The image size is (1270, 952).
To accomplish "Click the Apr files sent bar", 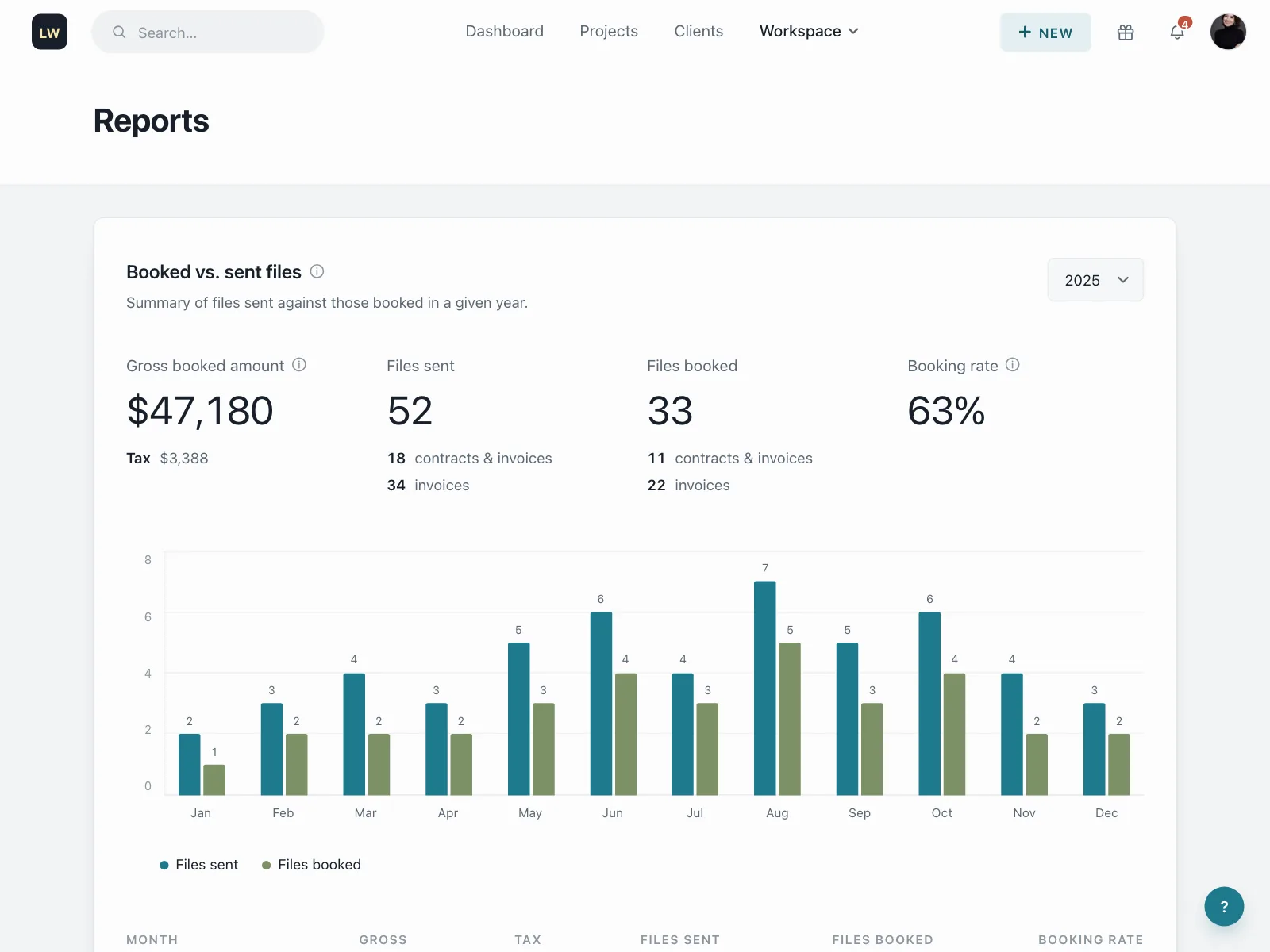I will (x=437, y=749).
